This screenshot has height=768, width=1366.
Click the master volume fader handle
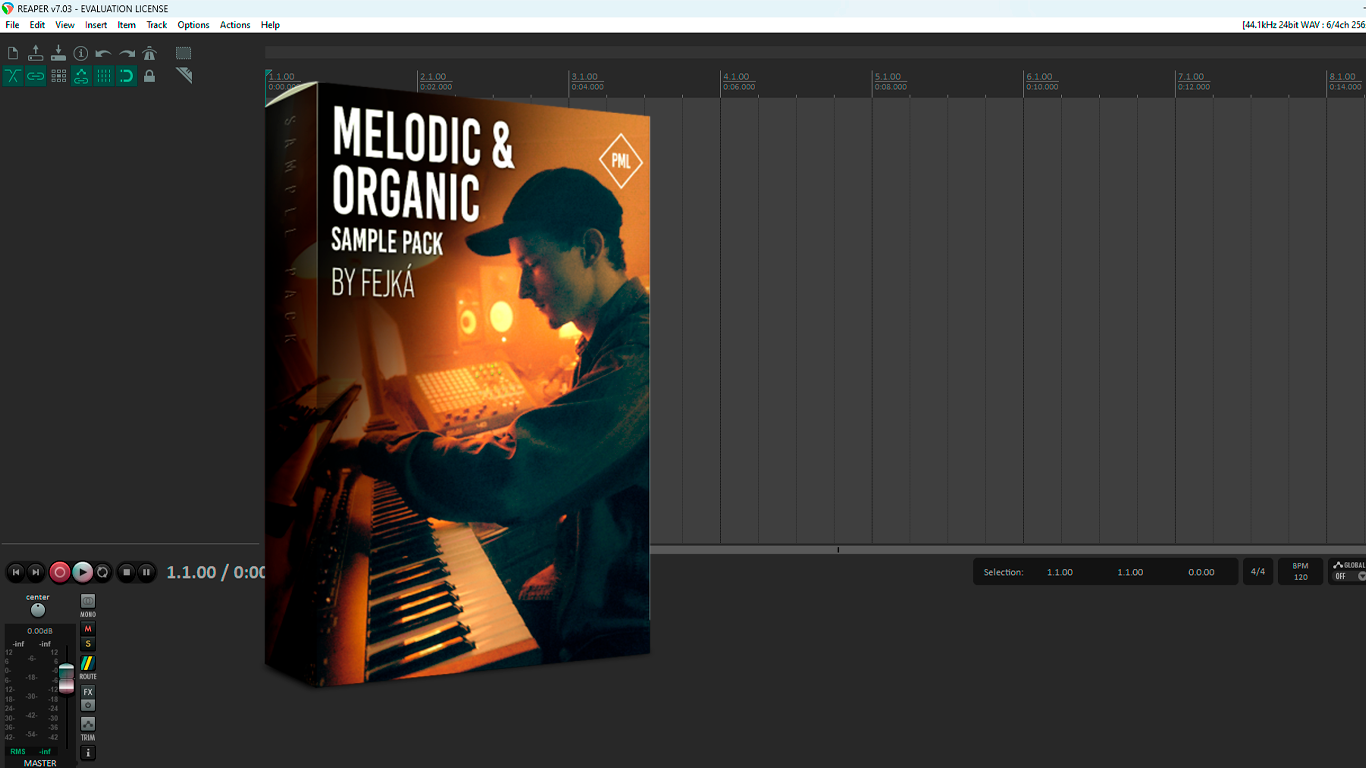point(66,677)
